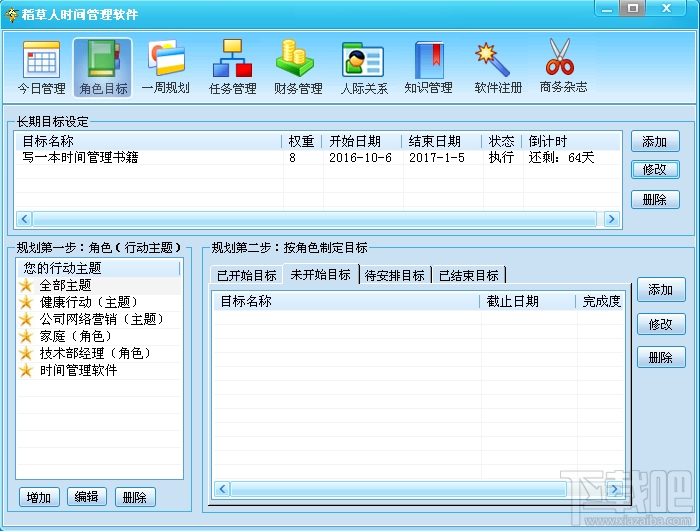Click 您的行动主题 list header
The image size is (700, 531).
tap(98, 268)
